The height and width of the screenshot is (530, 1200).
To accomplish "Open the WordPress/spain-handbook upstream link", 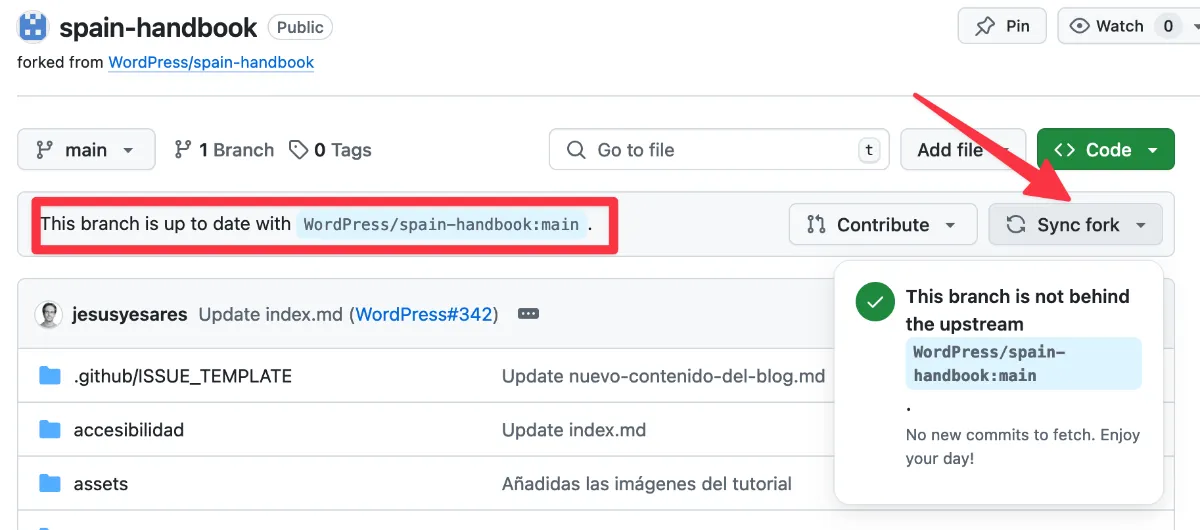I will click(211, 62).
